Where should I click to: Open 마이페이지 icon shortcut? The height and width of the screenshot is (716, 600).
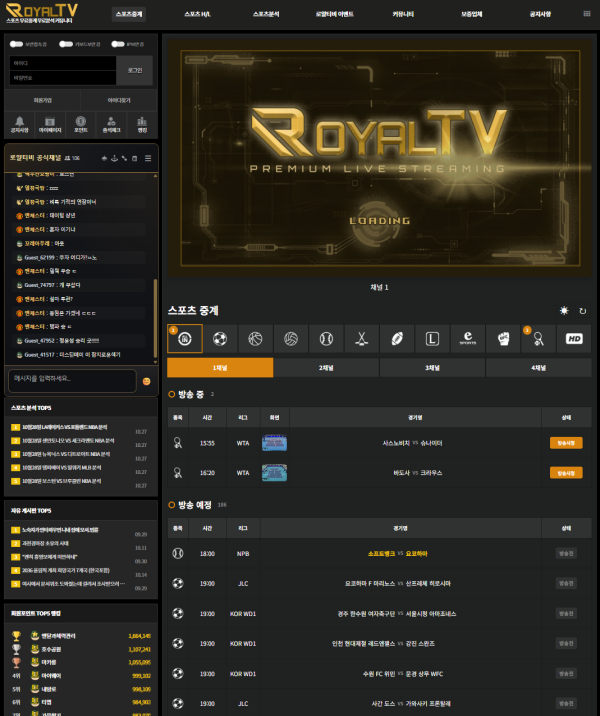[x=50, y=125]
